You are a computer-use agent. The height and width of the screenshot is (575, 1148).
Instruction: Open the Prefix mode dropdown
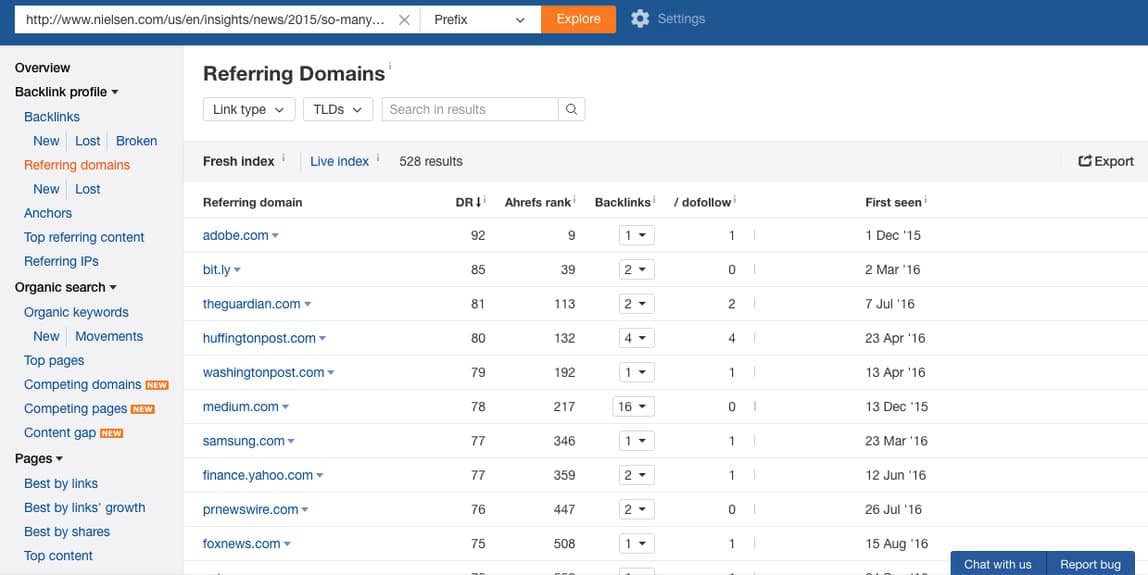[x=480, y=19]
